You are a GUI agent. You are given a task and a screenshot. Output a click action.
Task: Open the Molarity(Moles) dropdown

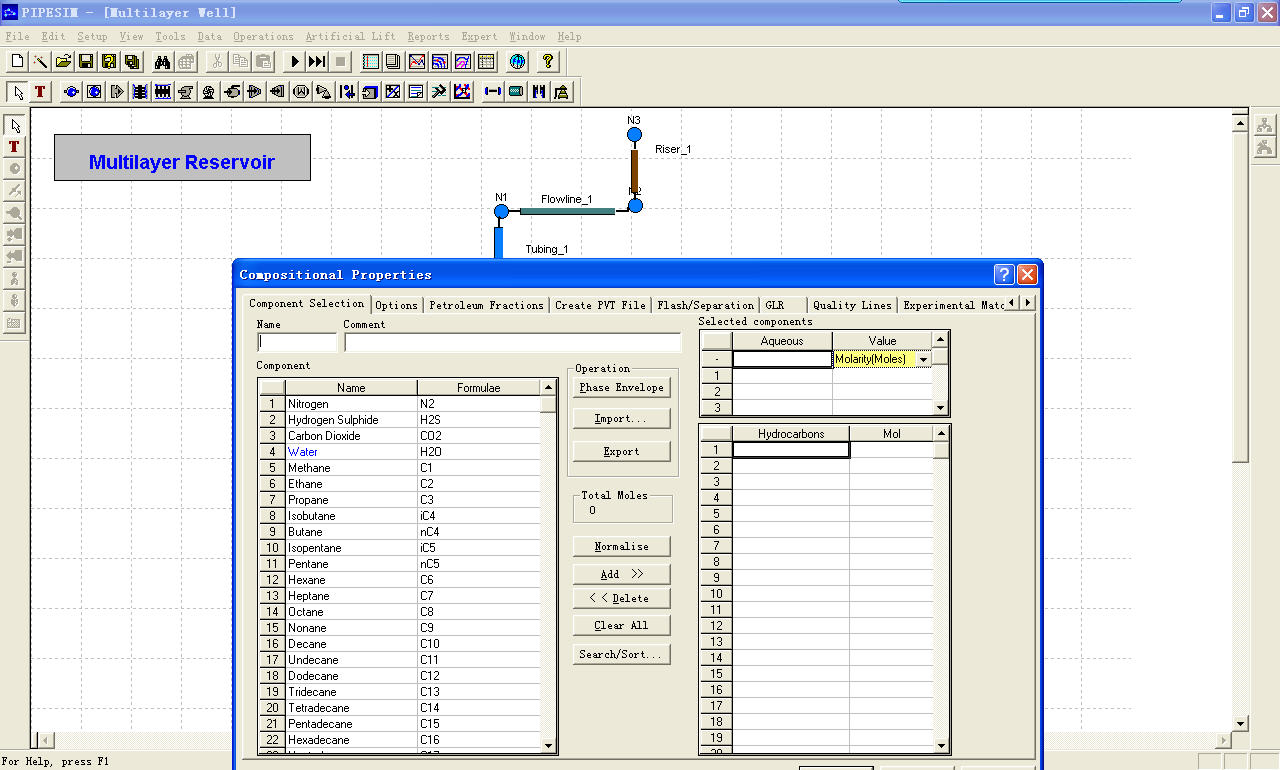(x=924, y=359)
